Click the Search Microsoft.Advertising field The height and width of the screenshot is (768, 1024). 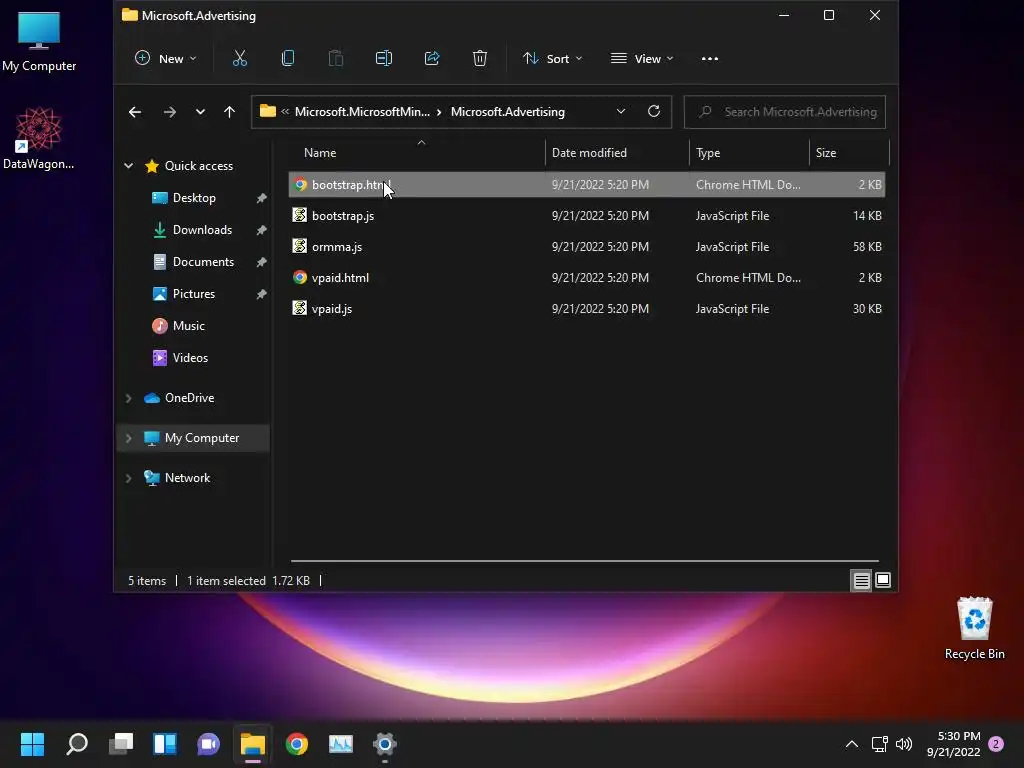coord(784,112)
